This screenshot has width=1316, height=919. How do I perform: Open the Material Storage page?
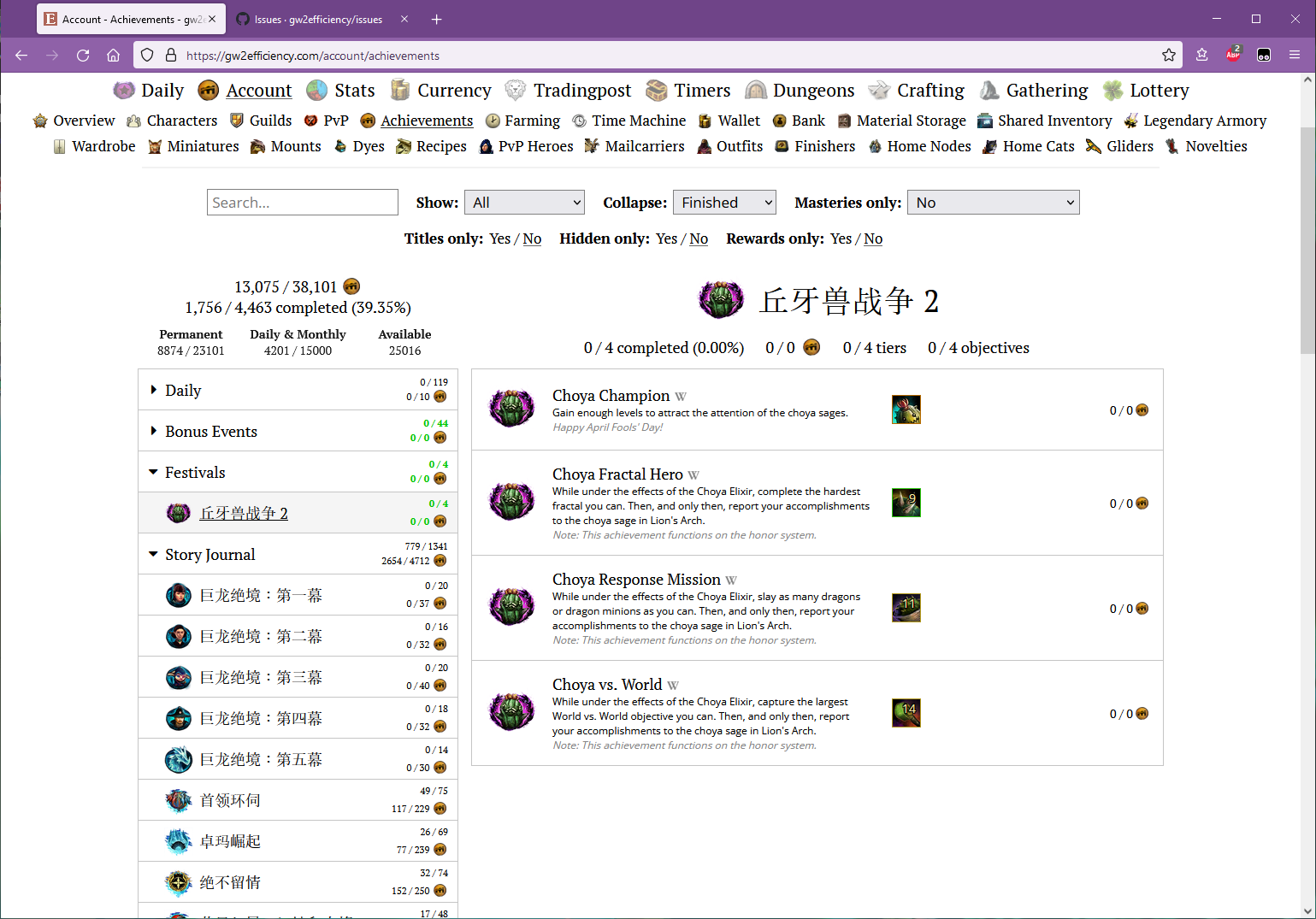pos(910,121)
